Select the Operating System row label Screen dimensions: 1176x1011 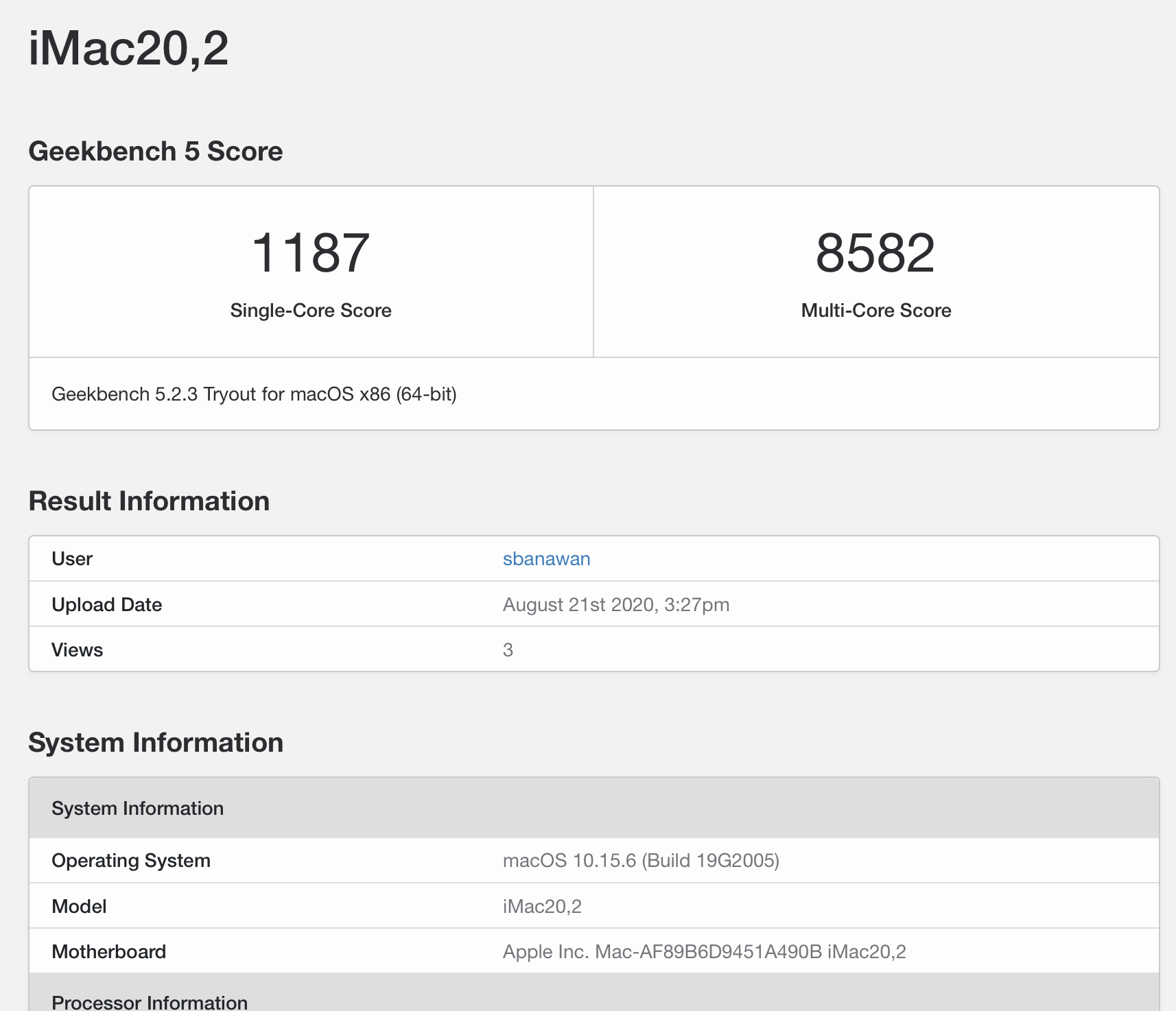(131, 861)
